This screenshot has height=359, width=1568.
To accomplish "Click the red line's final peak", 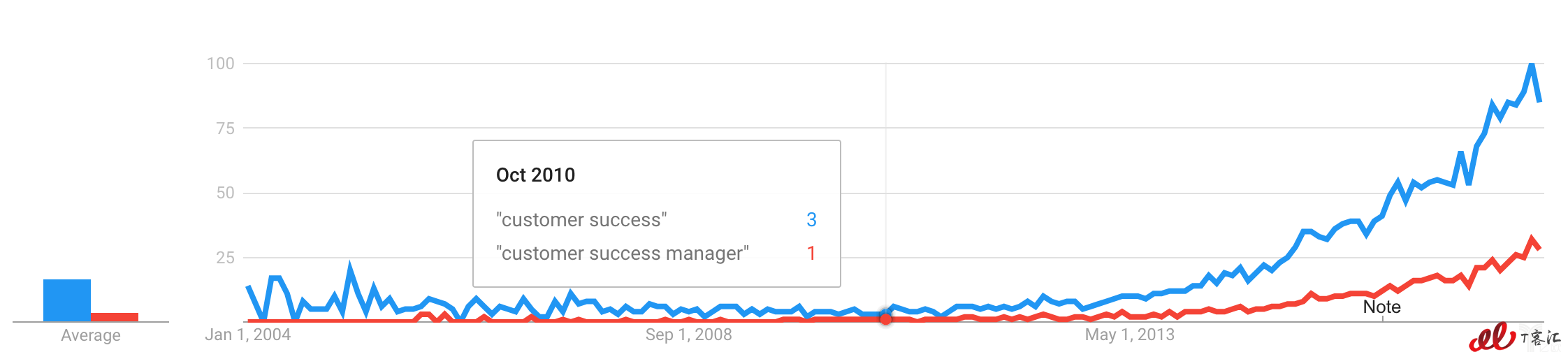I will pyautogui.click(x=1532, y=240).
